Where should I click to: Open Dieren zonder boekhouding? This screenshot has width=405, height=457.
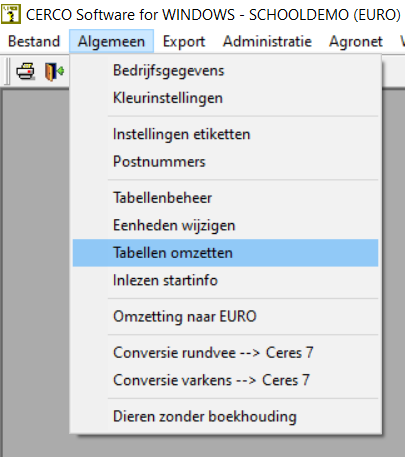tap(225, 416)
